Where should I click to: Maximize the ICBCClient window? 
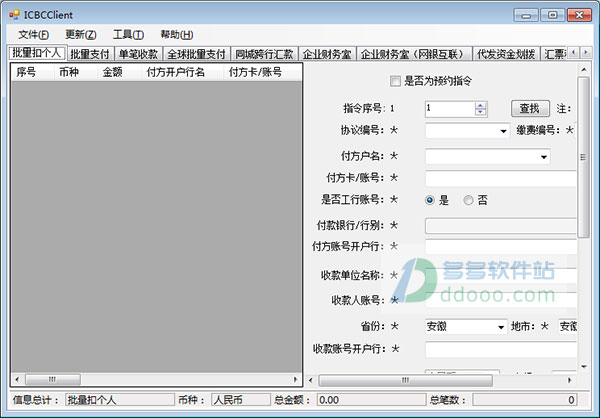click(x=553, y=15)
